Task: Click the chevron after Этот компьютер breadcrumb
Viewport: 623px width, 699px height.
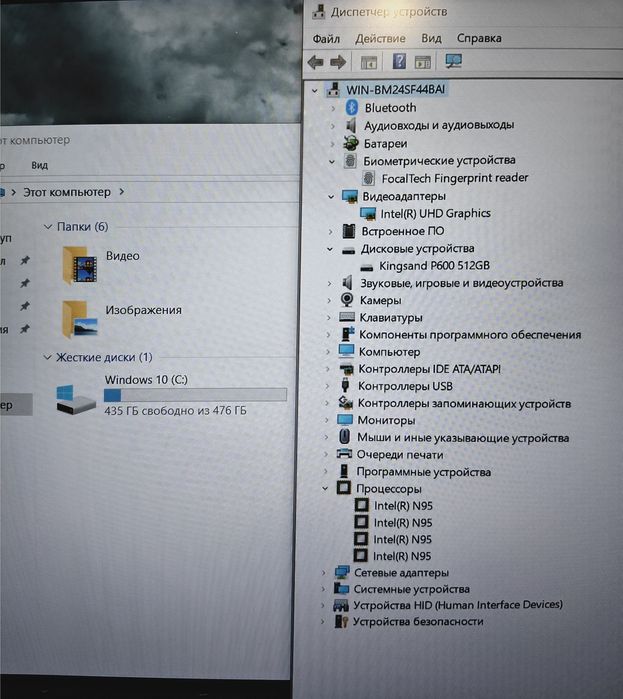Action: coord(122,192)
